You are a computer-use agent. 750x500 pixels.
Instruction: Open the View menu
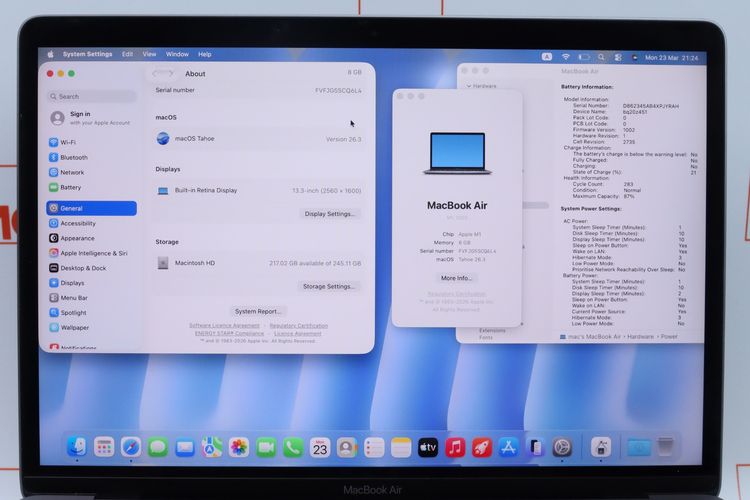[149, 54]
